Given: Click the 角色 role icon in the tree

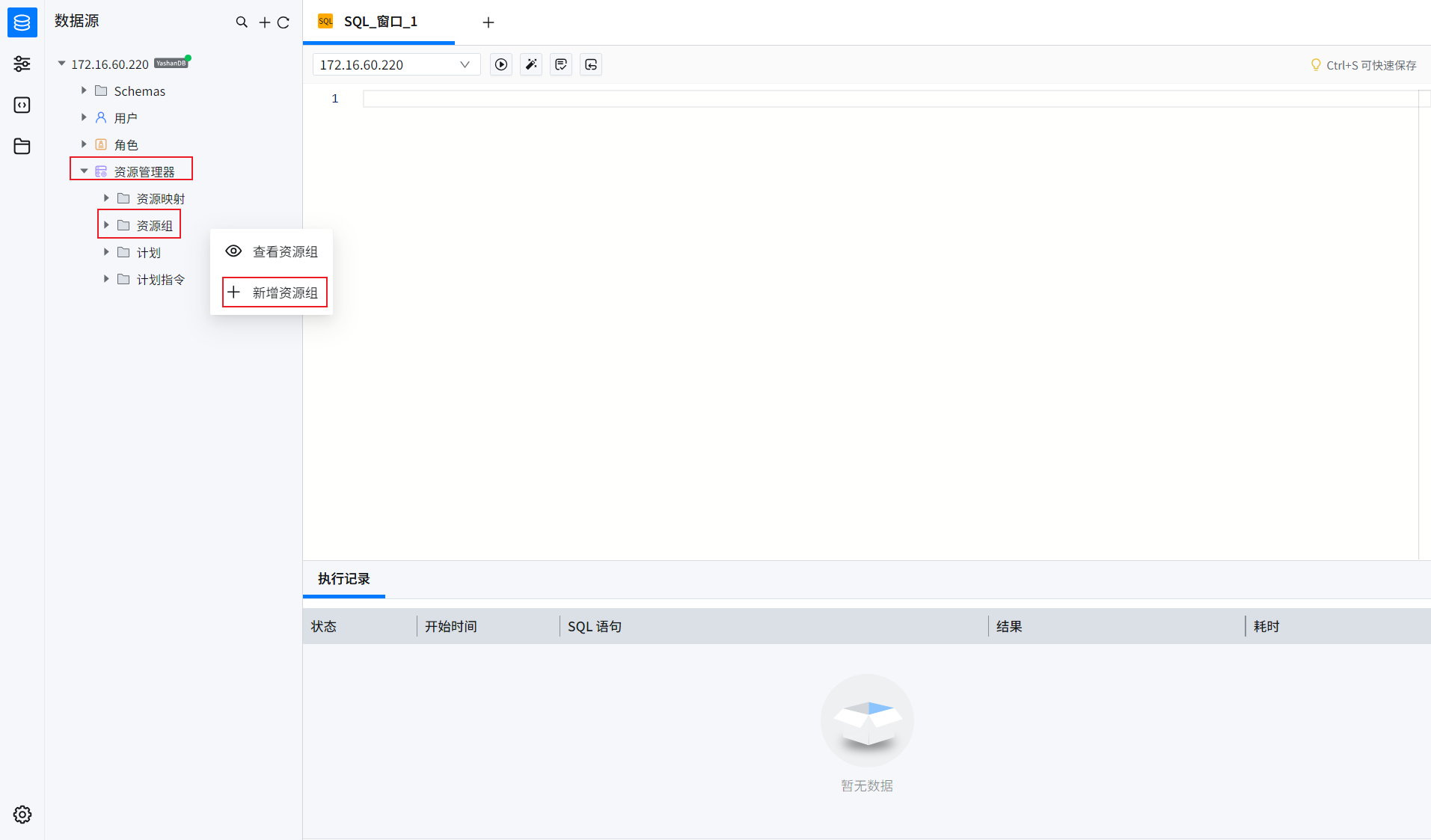Looking at the screenshot, I should click(x=101, y=144).
